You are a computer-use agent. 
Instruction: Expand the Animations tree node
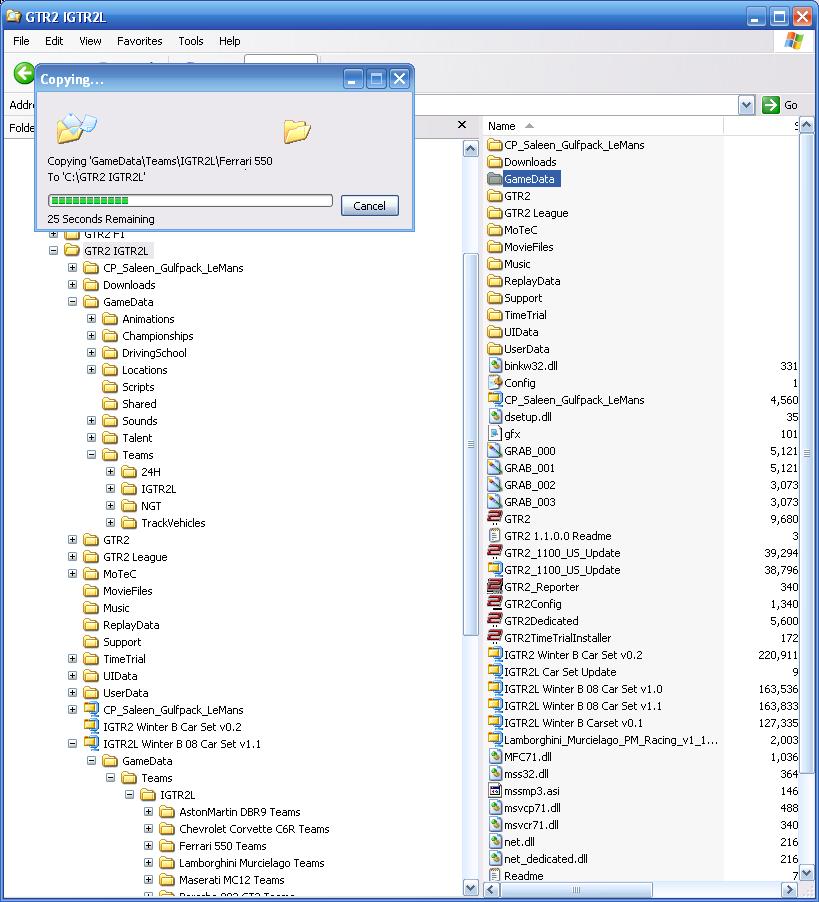[91, 319]
